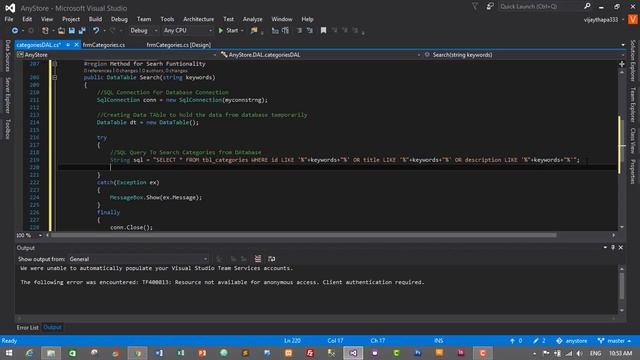The width and height of the screenshot is (640, 360).
Task: Click the Clear All output icon
Action: click(258, 259)
